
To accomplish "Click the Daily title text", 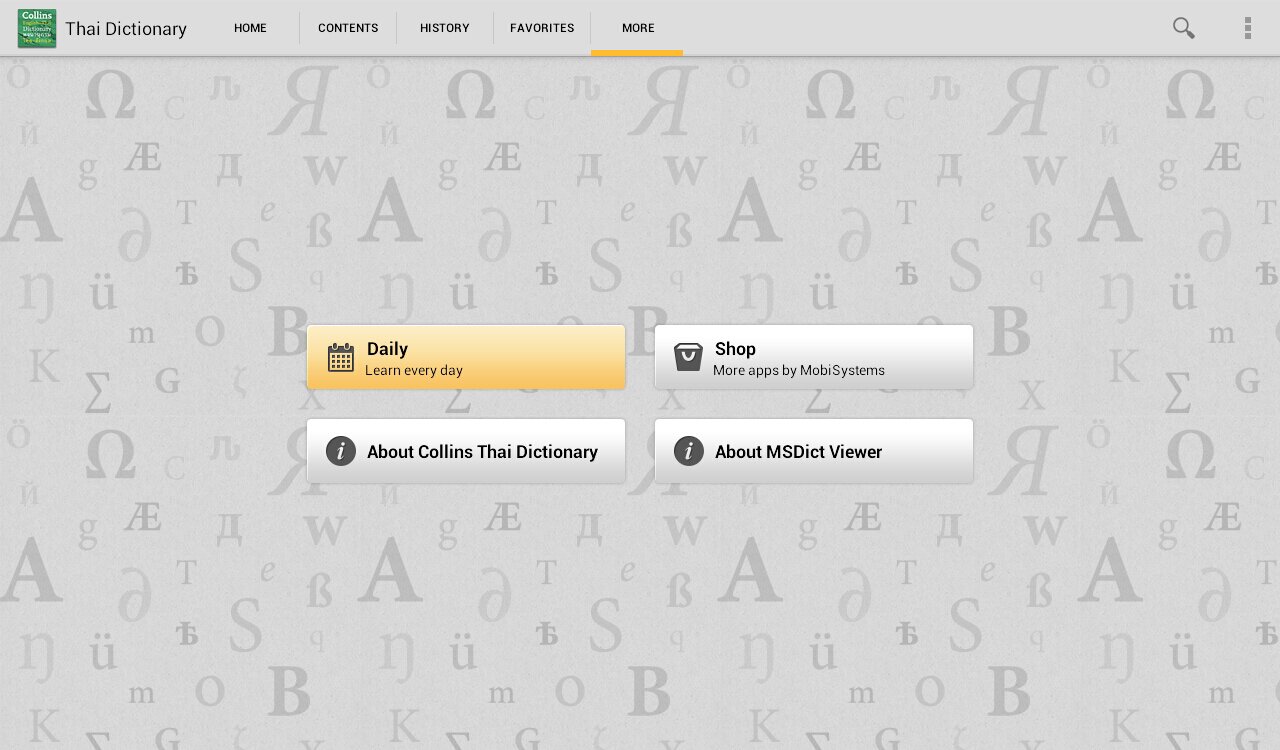I will coord(387,349).
